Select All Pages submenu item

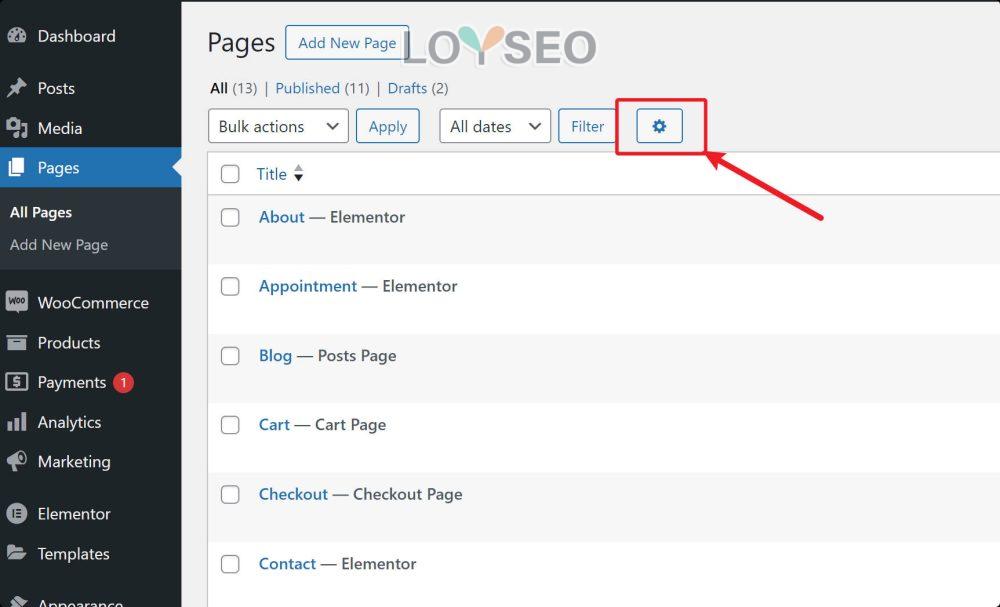pyautogui.click(x=41, y=212)
